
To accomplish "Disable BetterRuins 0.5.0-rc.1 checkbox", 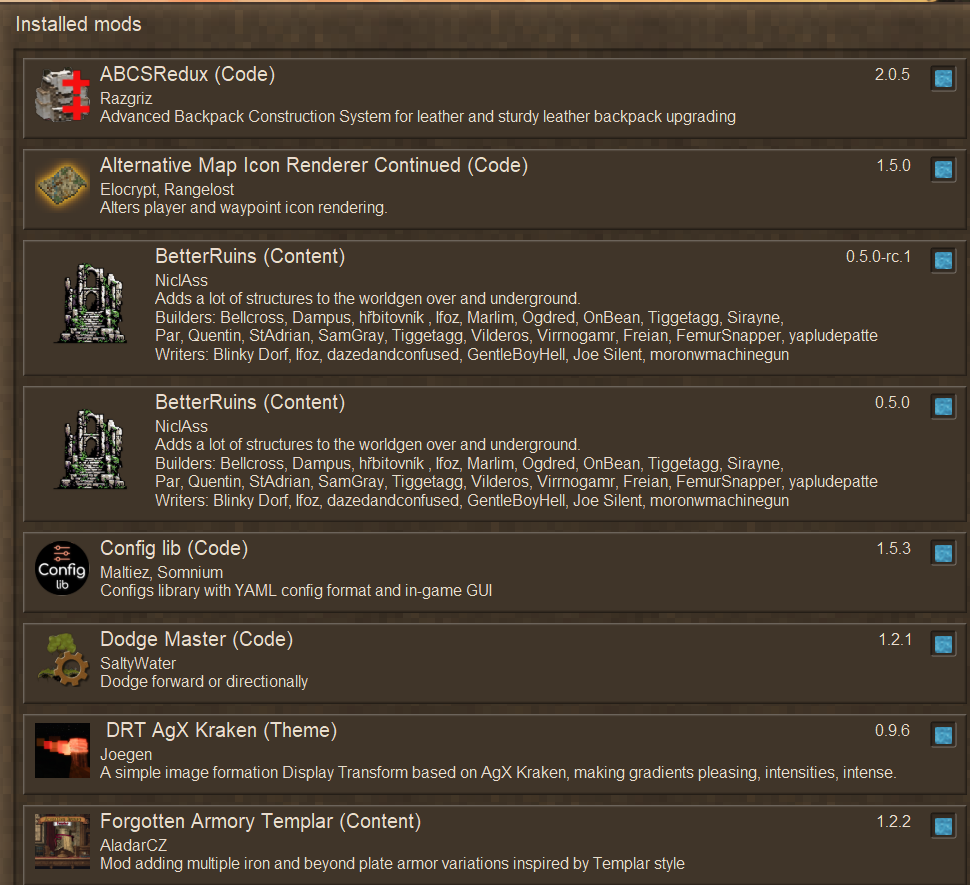I will 943,260.
